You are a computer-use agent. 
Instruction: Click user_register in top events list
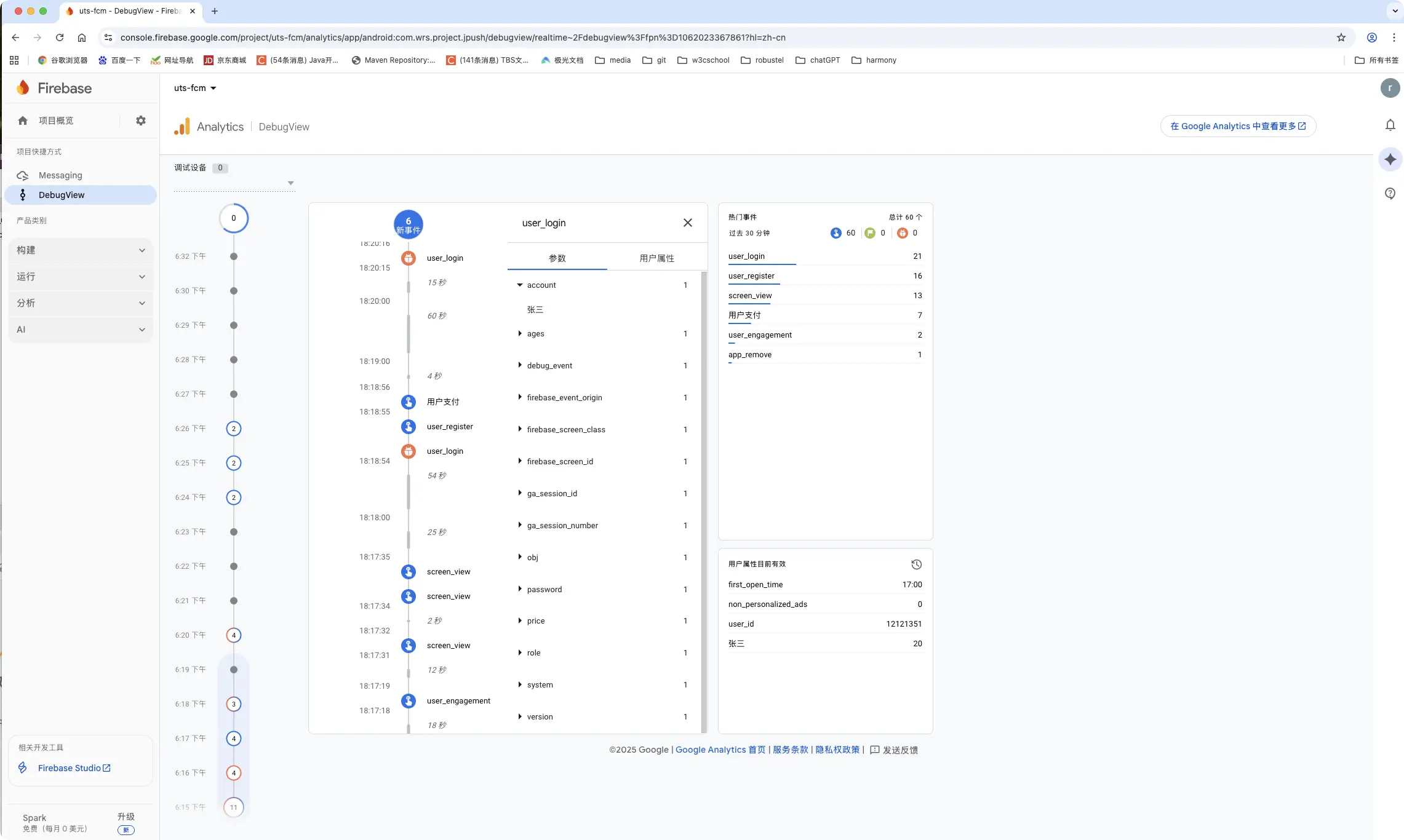pyautogui.click(x=751, y=276)
